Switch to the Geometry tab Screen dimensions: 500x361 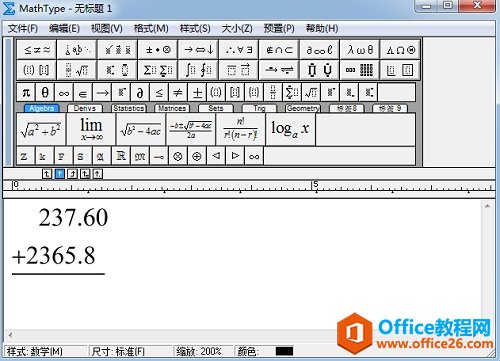(303, 108)
